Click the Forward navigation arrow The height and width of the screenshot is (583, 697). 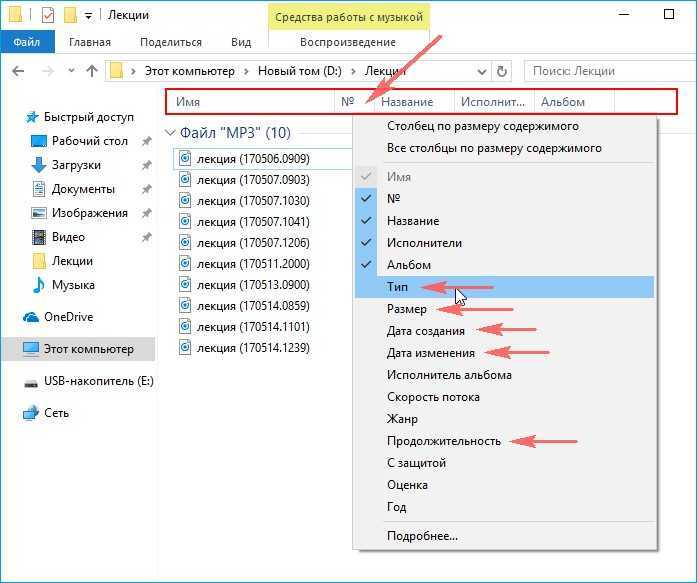coord(48,71)
